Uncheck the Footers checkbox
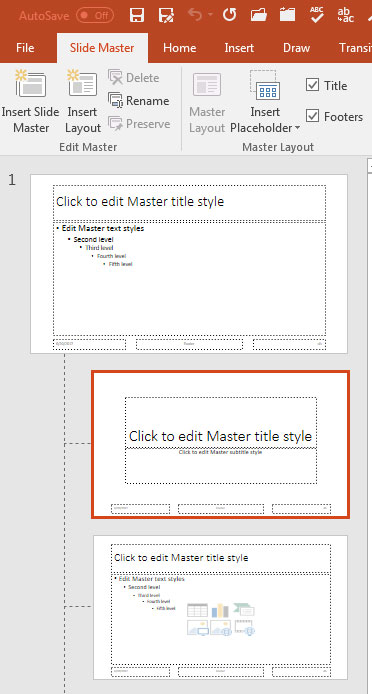372x694 pixels. (312, 116)
